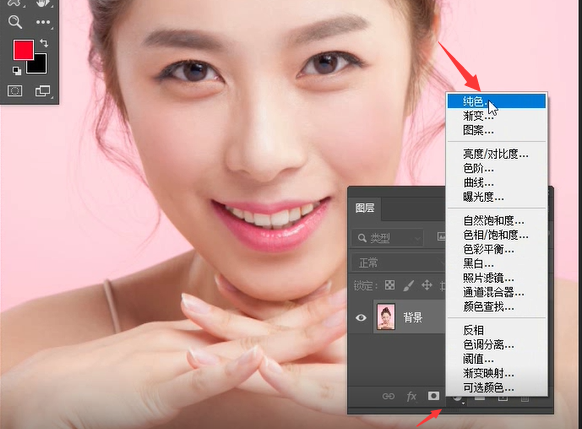Toggle Quick Mask mode icon
Screen dimensions: 582x429
15,91
